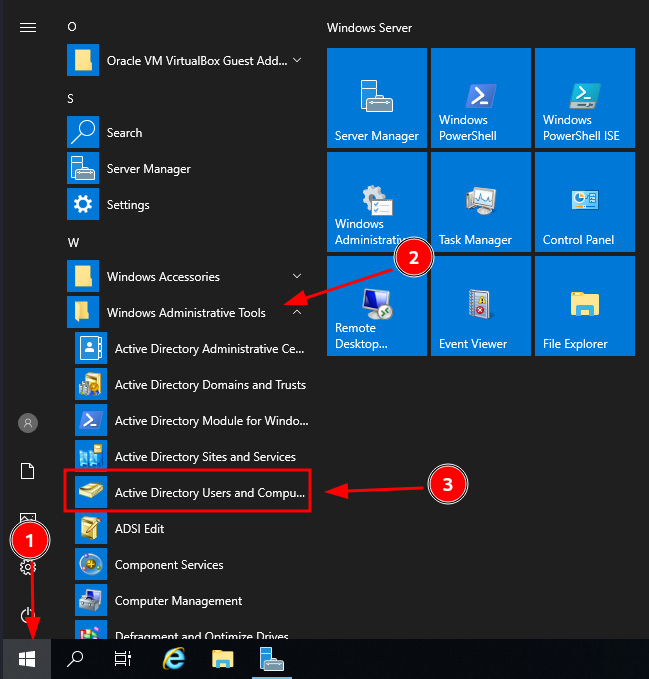Select 'ADSI Edit' text entry
Viewport: 649px width, 679px height.
point(139,529)
